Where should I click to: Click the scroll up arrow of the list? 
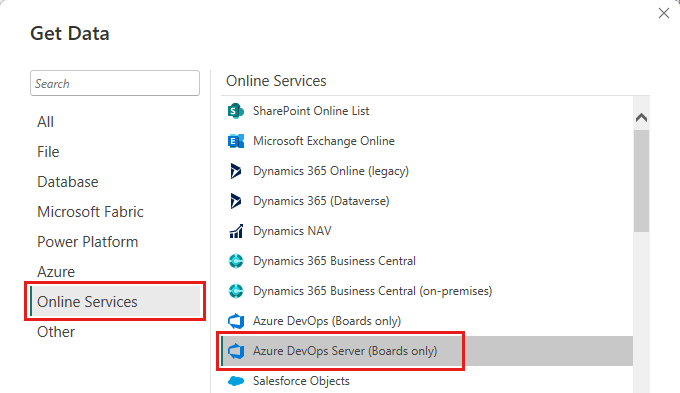[641, 118]
